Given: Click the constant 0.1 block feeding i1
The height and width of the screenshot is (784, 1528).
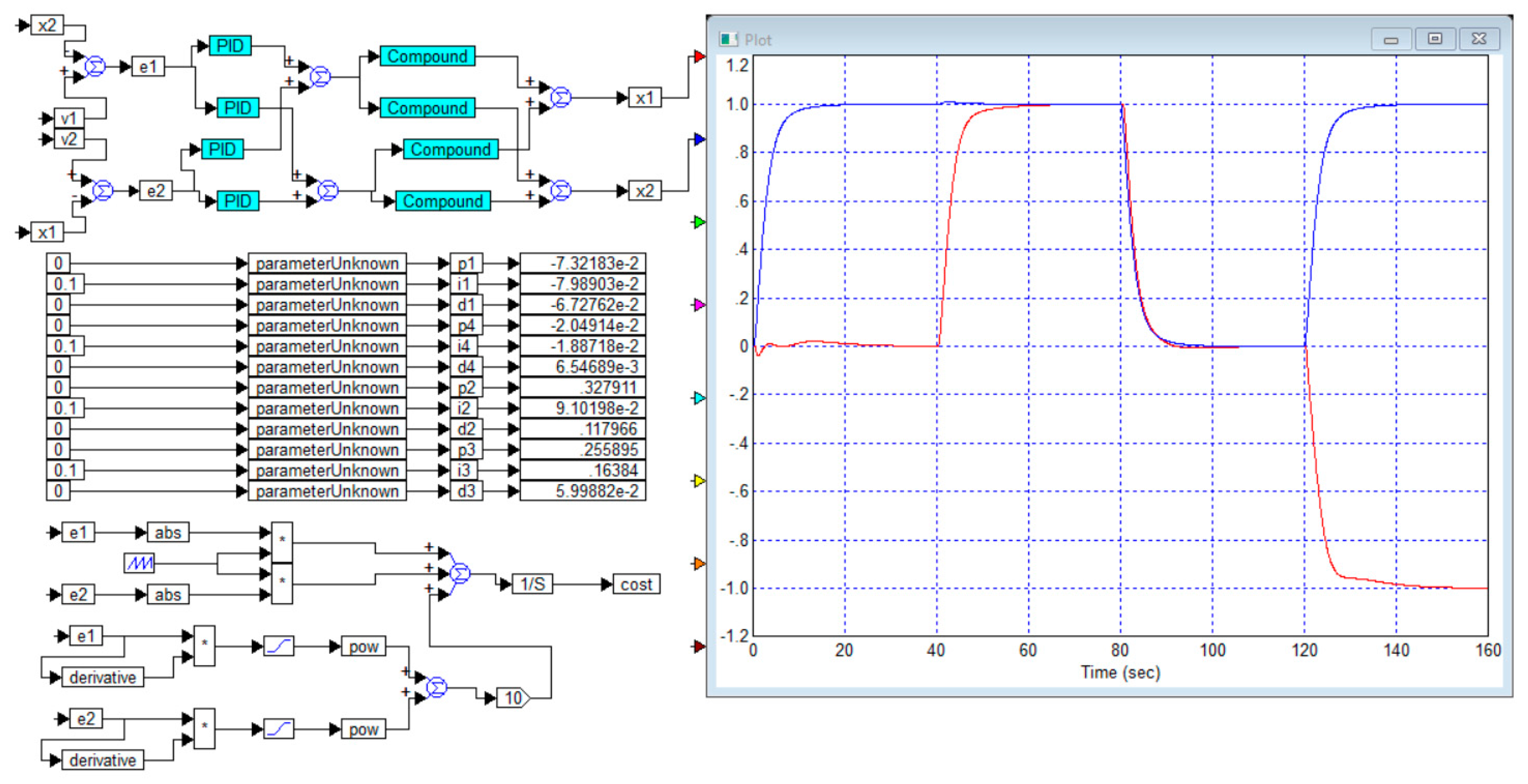Looking at the screenshot, I should [65, 284].
